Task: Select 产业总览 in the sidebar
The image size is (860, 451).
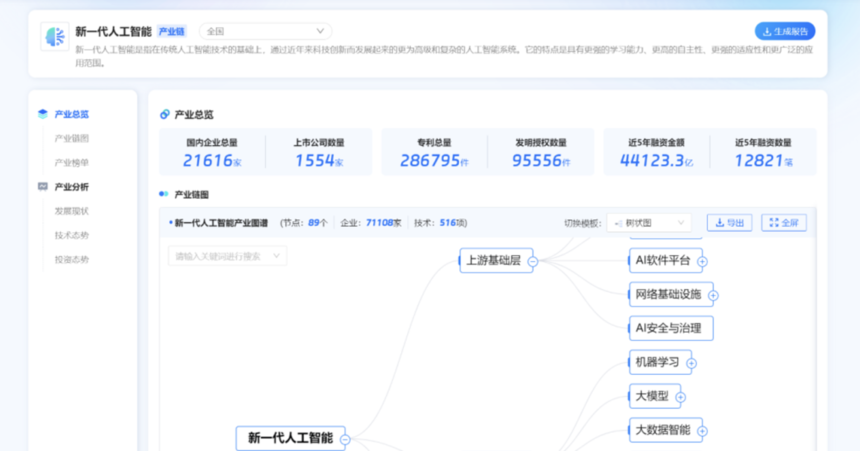Action: click(71, 114)
